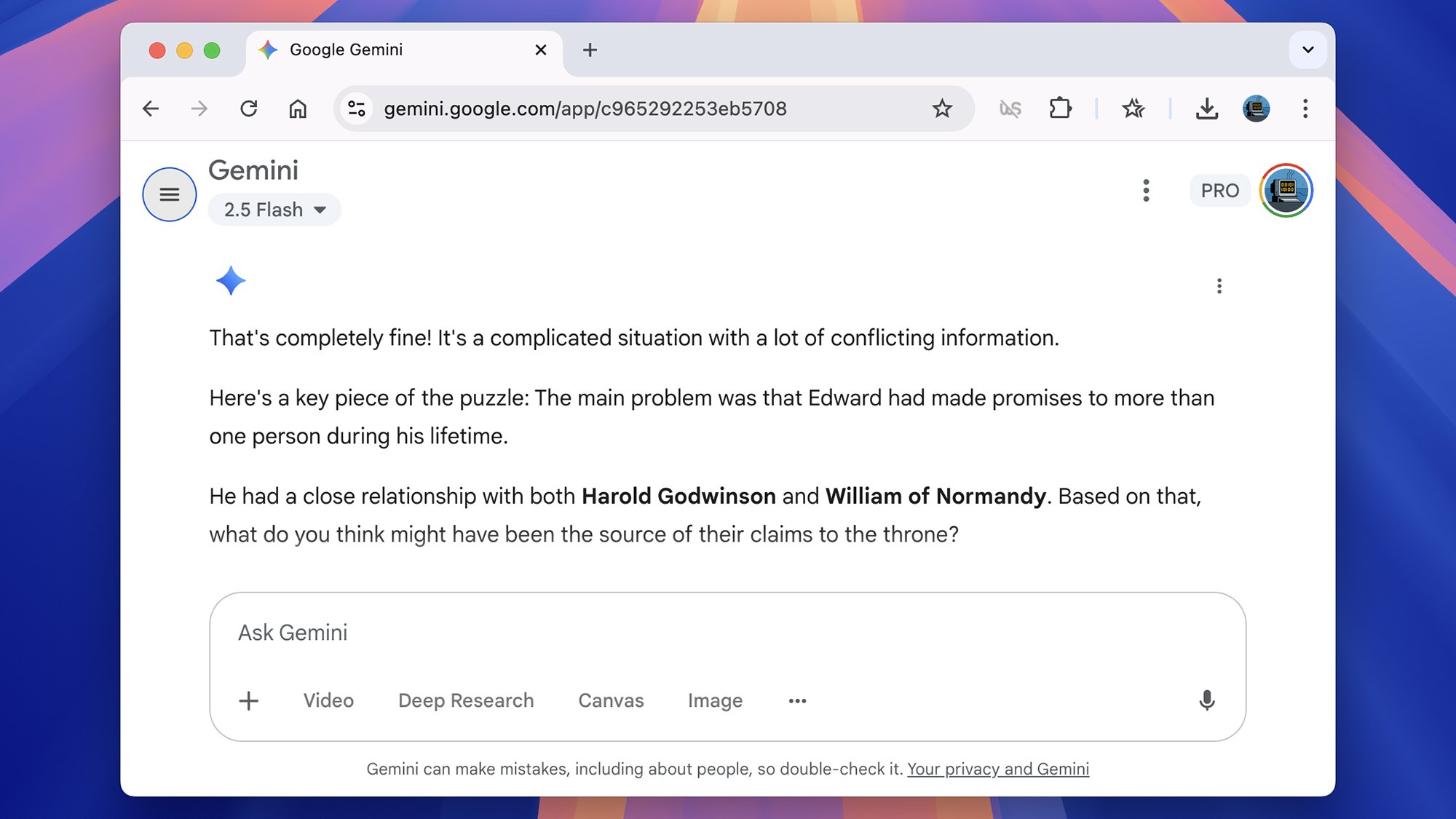View site information icon in address bar
The width and height of the screenshot is (1456, 819).
click(357, 108)
